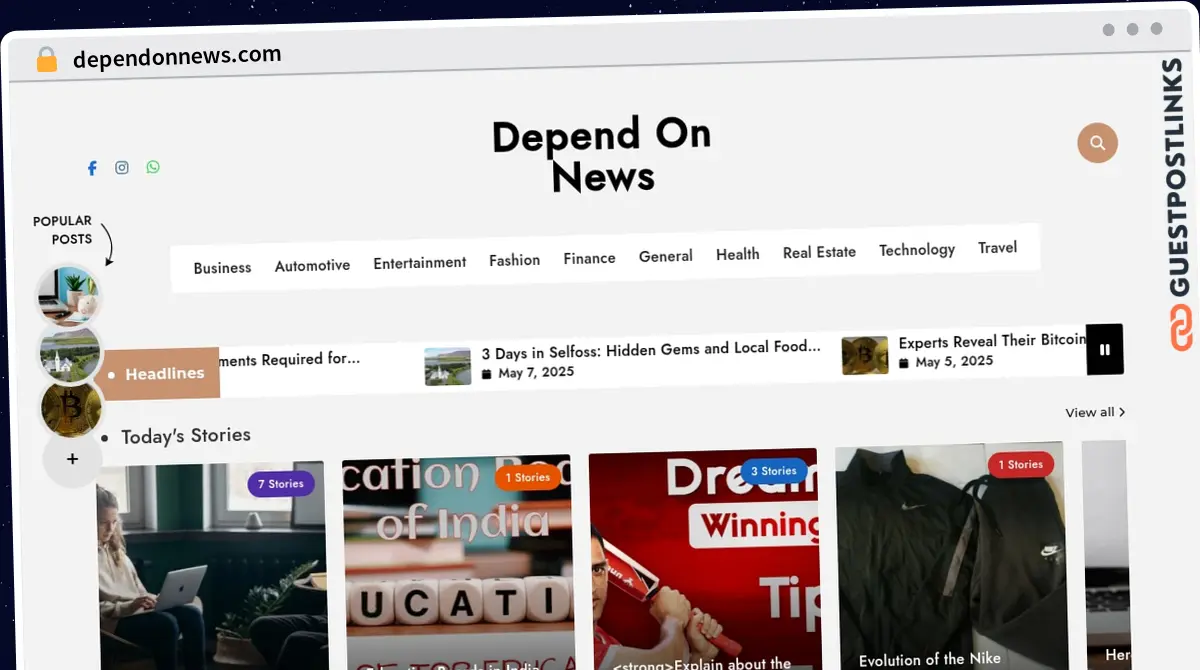1200x670 pixels.
Task: Pause the headlines ticker
Action: coord(1105,350)
